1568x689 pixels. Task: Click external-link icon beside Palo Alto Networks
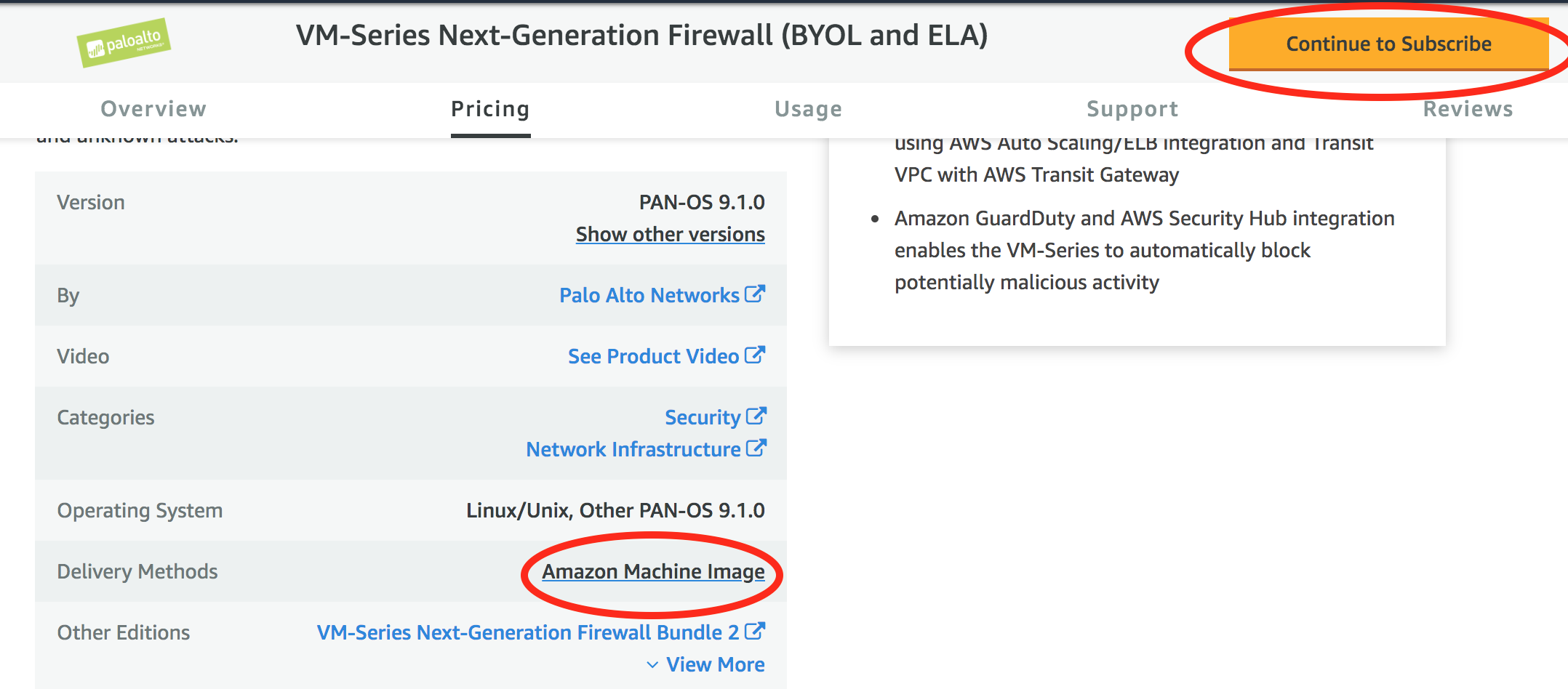755,294
